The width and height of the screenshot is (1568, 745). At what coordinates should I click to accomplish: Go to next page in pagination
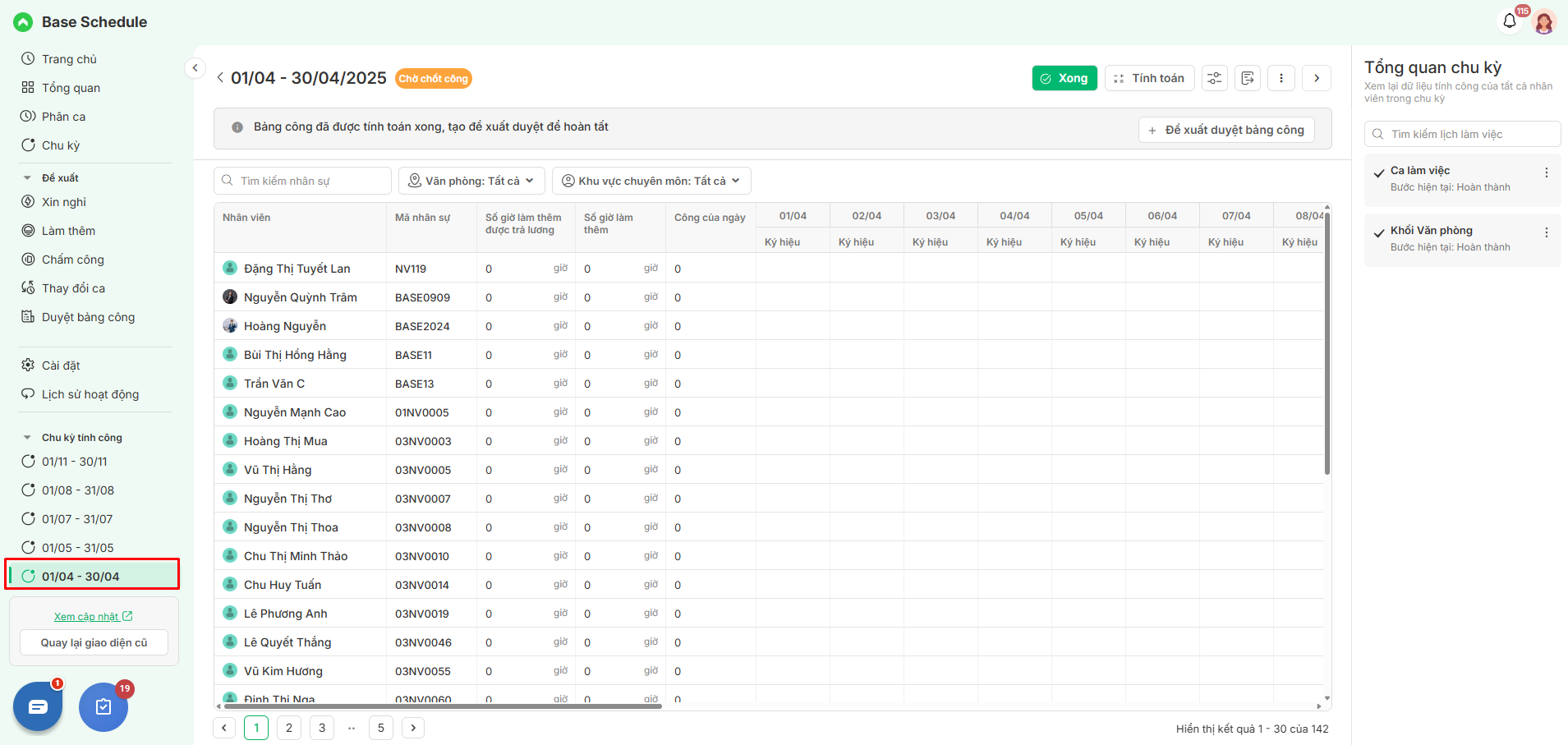coord(413,728)
